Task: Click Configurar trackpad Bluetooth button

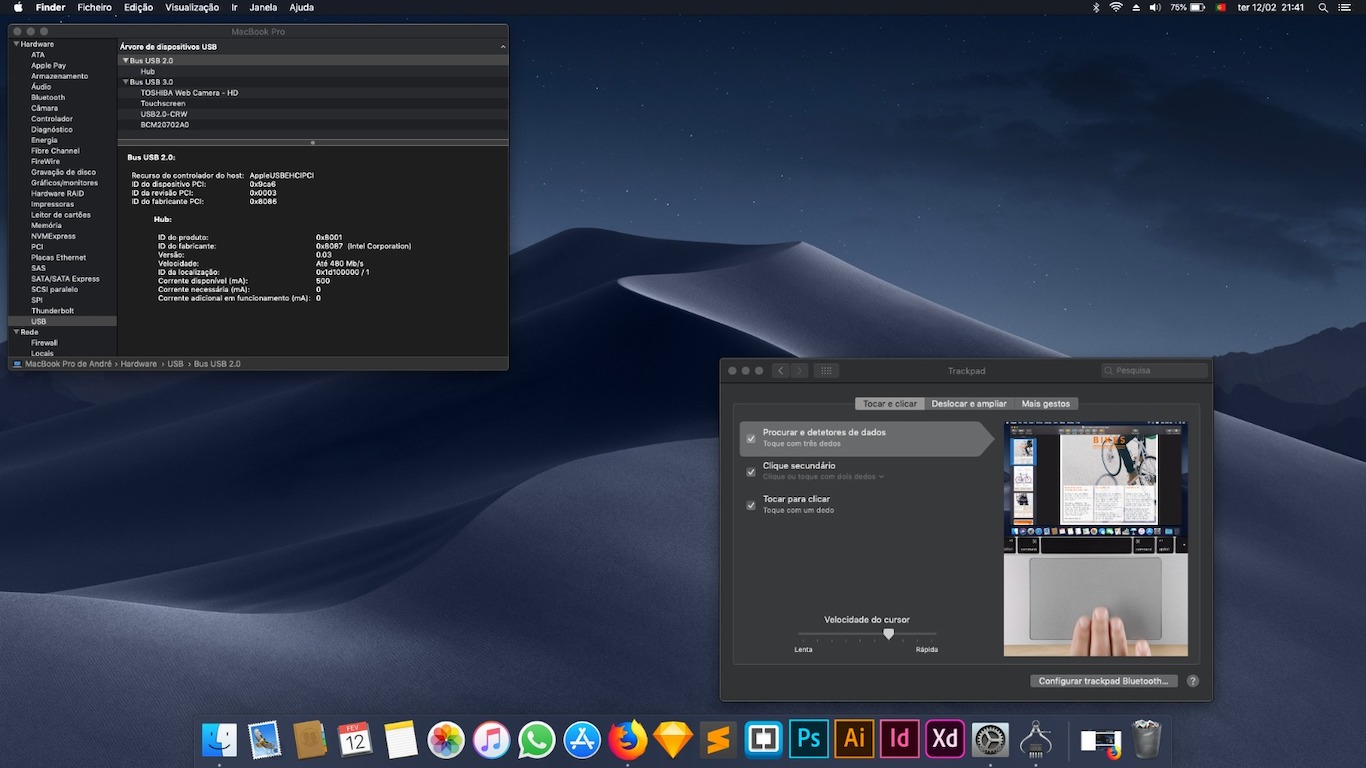Action: coord(1103,681)
